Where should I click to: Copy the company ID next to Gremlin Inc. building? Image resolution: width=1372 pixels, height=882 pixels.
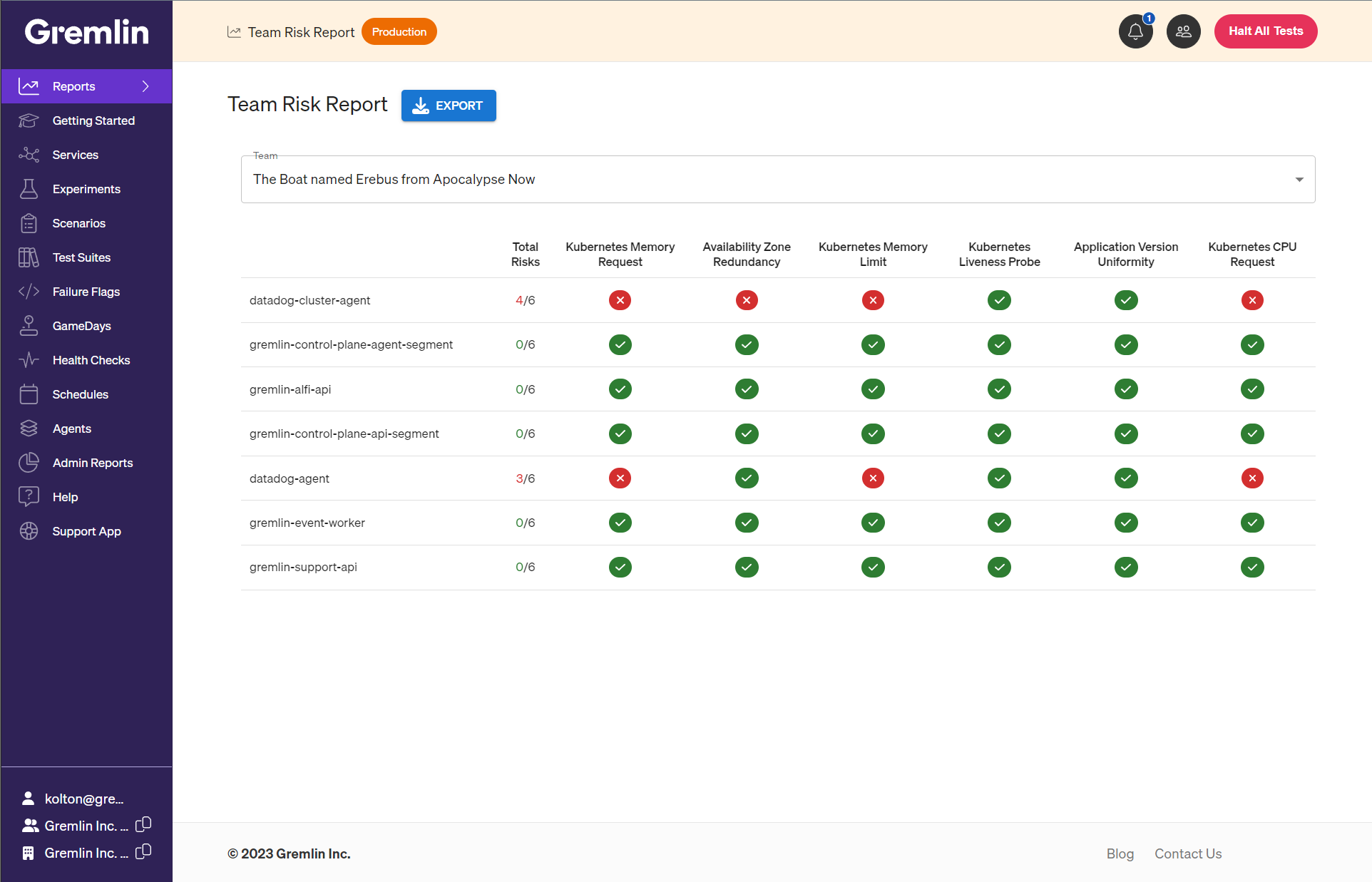143,852
